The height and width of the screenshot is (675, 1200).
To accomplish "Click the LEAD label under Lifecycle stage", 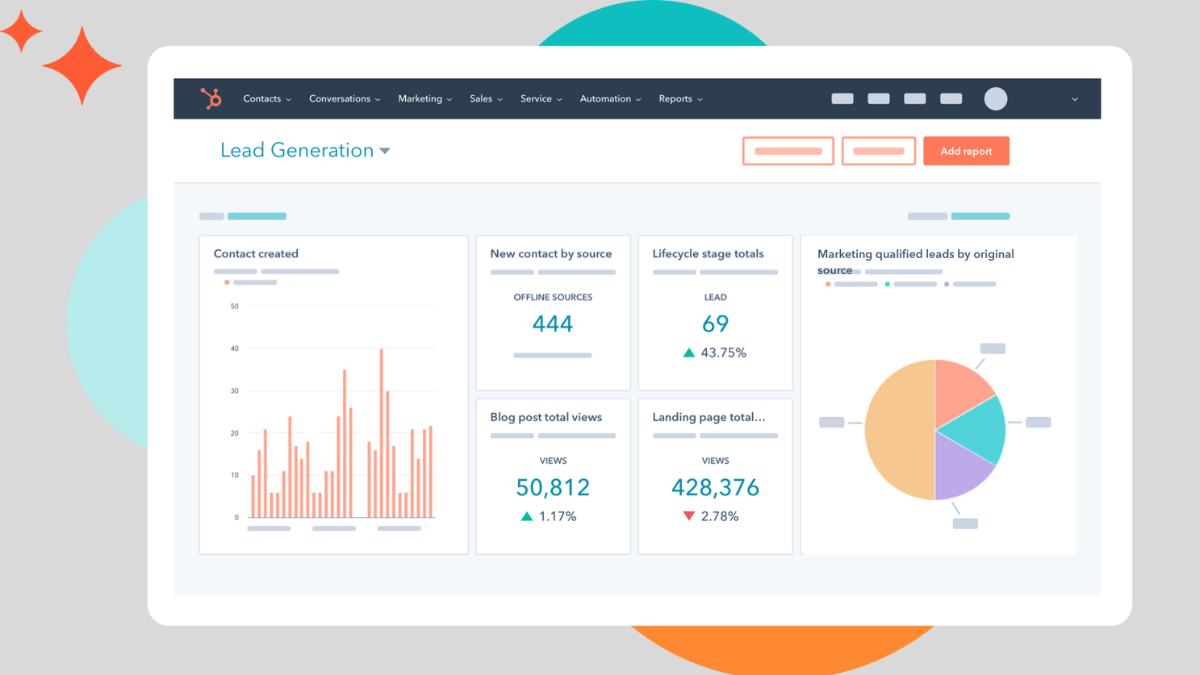I will click(715, 297).
